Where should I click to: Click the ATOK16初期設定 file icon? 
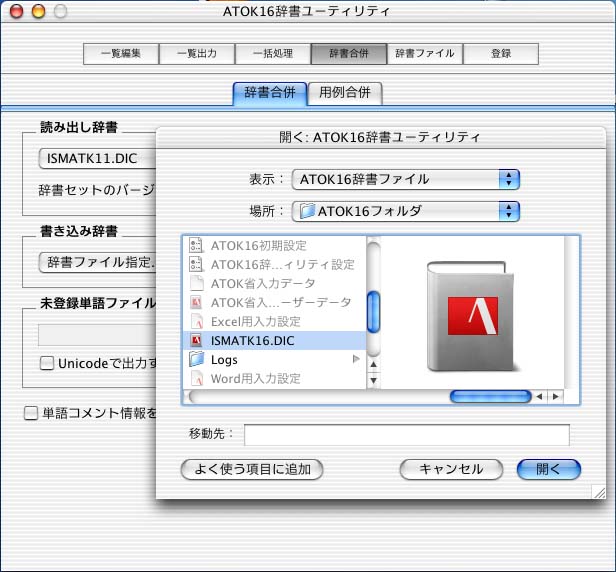click(x=196, y=245)
